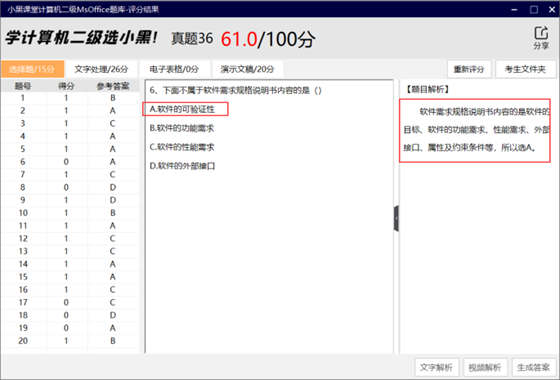Select question row 19 in list
The width and height of the screenshot is (560, 380).
(70, 328)
